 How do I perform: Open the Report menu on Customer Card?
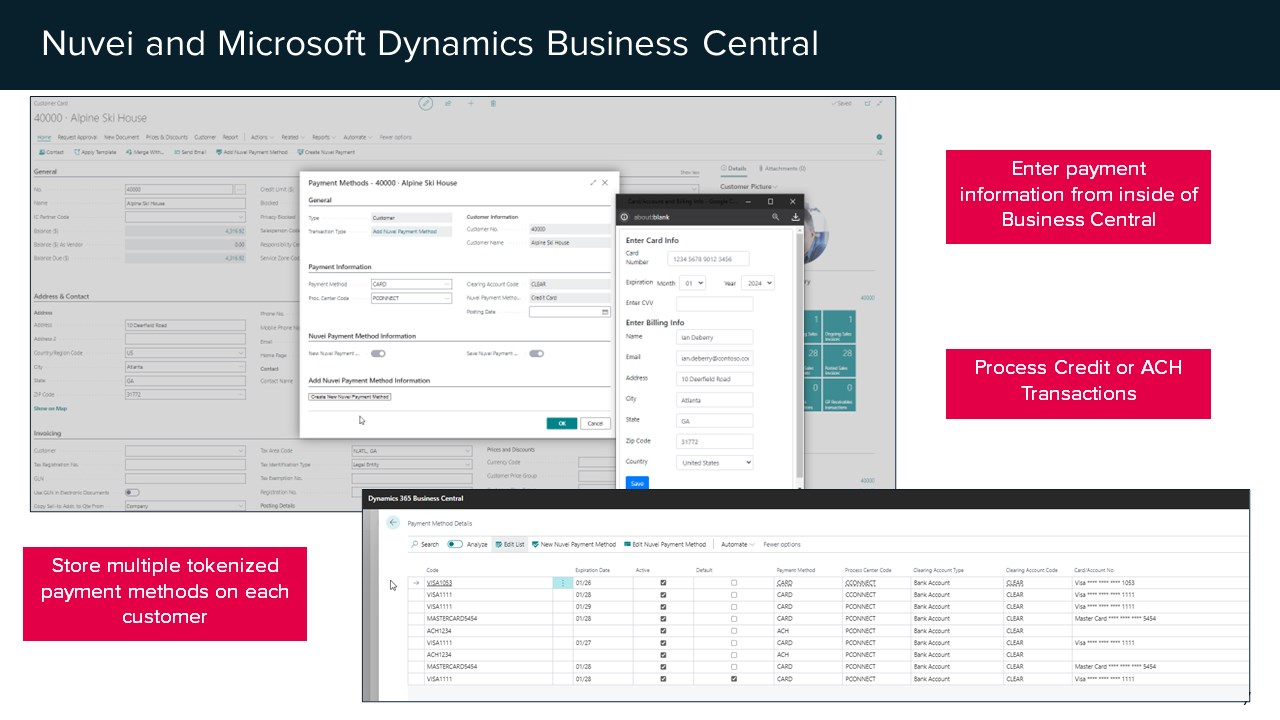[x=231, y=137]
